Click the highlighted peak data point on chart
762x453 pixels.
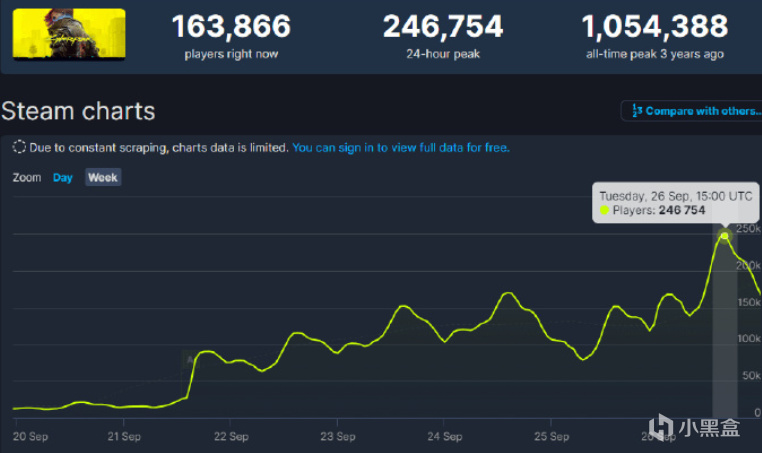tap(725, 236)
